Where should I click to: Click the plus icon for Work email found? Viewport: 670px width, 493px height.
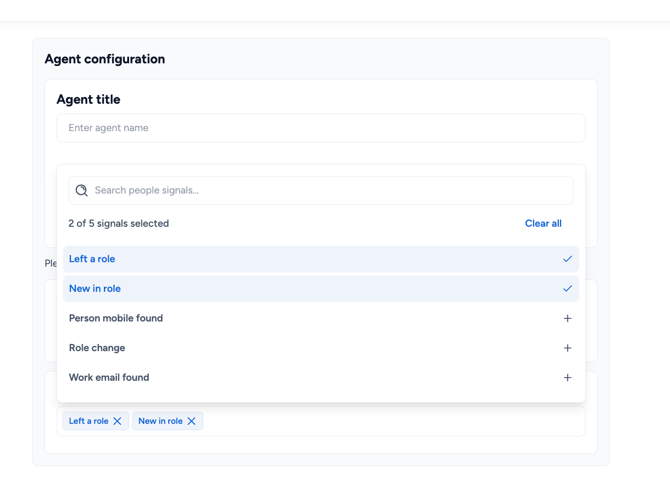(x=567, y=378)
